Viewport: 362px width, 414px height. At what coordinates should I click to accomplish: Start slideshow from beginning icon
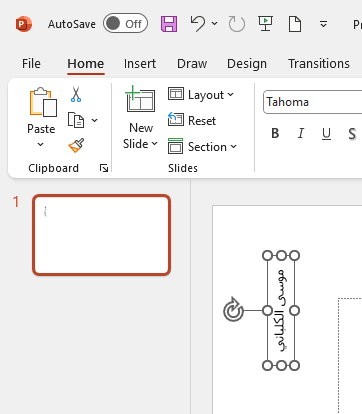pos(265,24)
